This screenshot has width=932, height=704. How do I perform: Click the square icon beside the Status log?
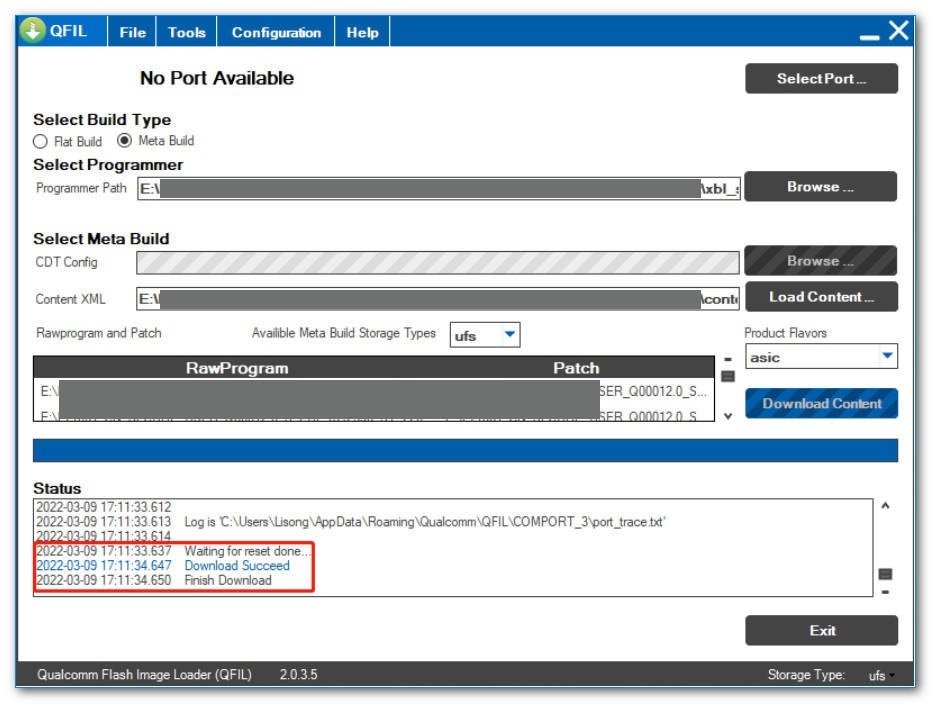pos(885,574)
